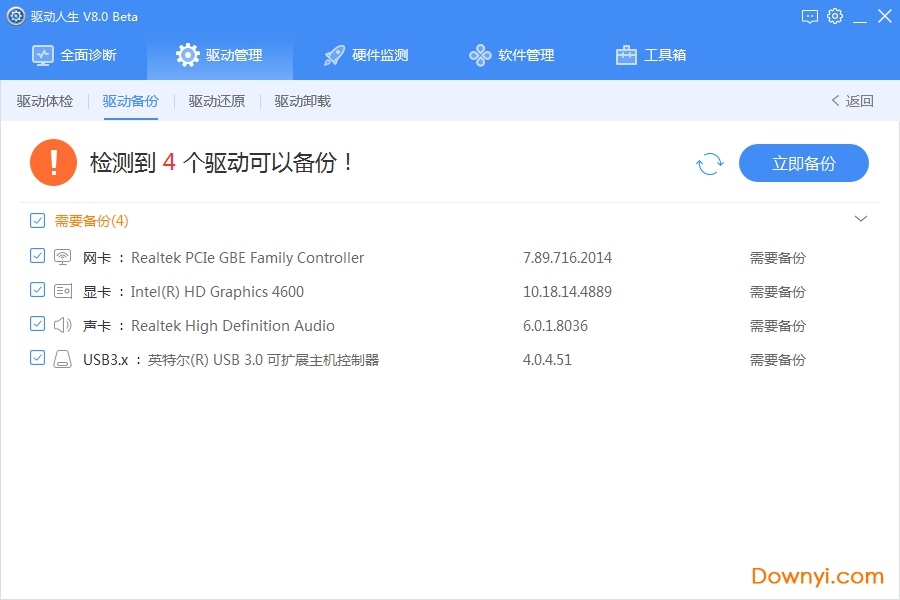Uncheck the Intel(R) HD Graphics 4600 checkbox
900x600 pixels.
click(x=37, y=291)
